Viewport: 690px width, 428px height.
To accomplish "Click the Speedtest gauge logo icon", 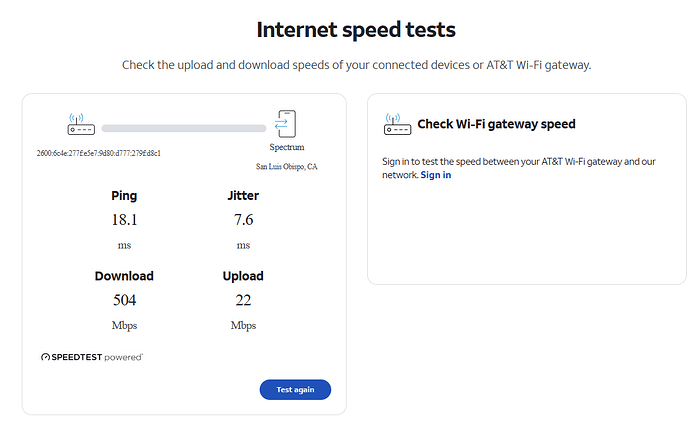I will click(45, 357).
